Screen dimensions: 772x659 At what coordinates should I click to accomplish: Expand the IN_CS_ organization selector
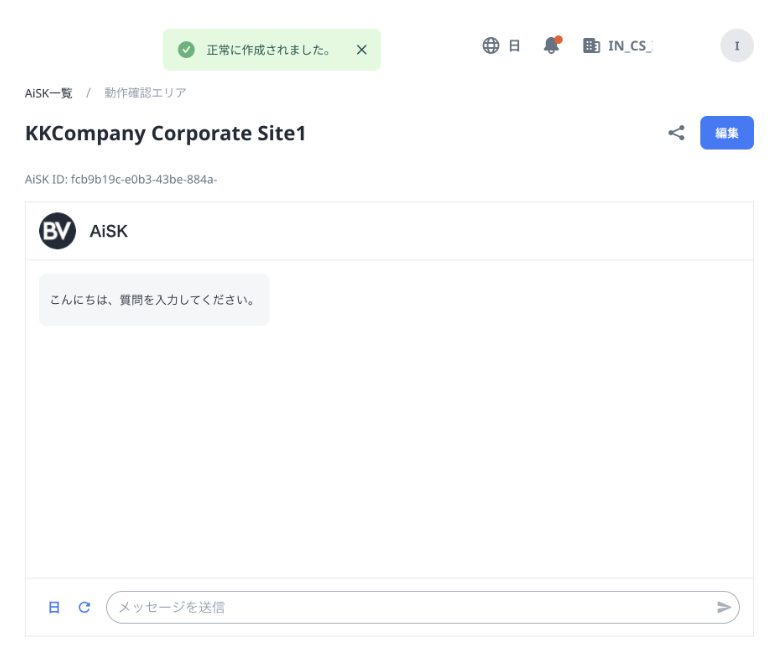(x=630, y=46)
